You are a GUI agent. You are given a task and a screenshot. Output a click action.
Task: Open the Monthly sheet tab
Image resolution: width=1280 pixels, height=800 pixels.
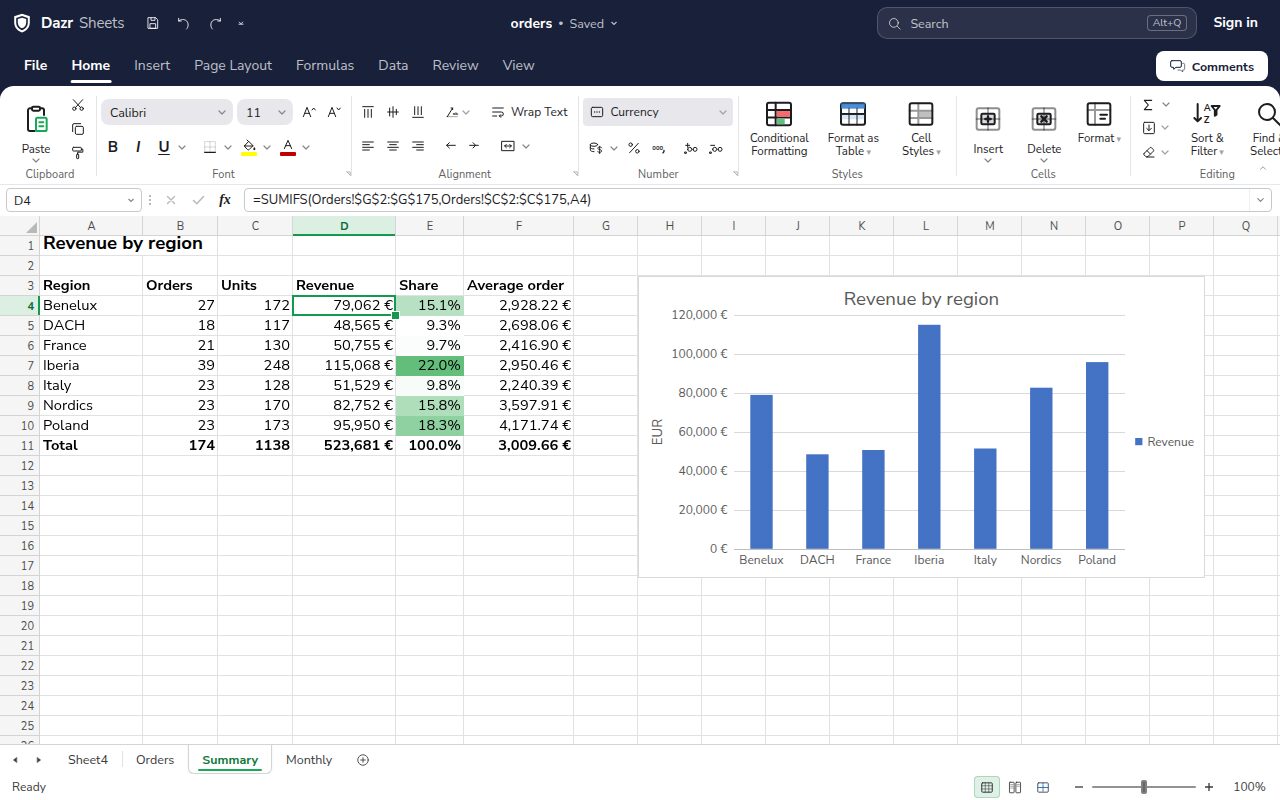(x=309, y=760)
